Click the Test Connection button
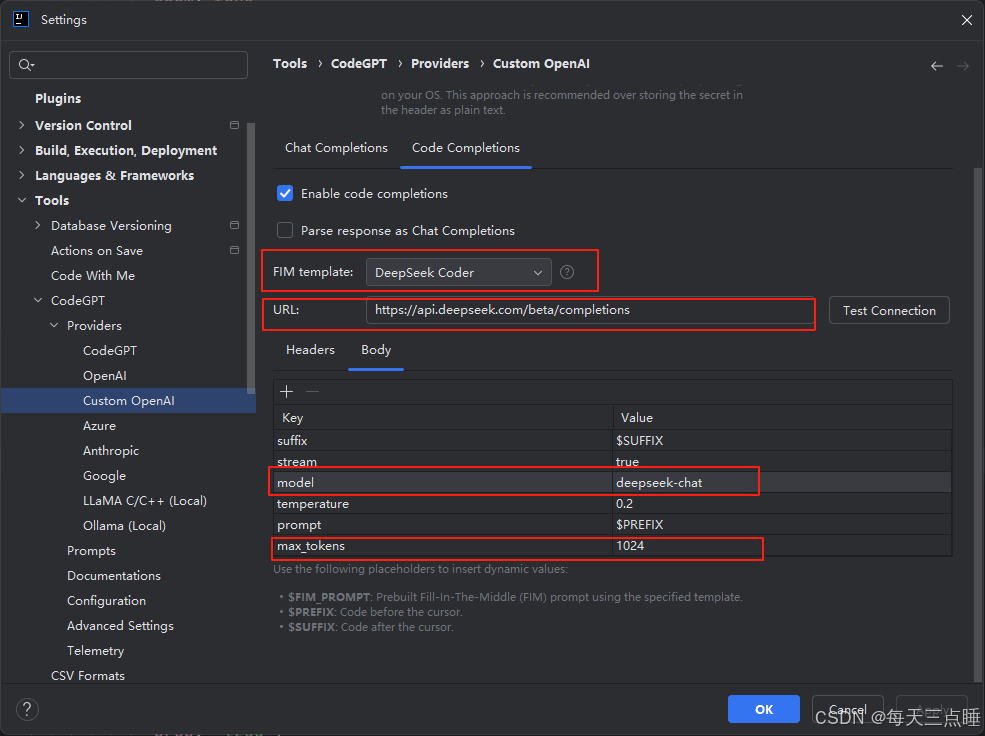The width and height of the screenshot is (985, 736). (889, 310)
